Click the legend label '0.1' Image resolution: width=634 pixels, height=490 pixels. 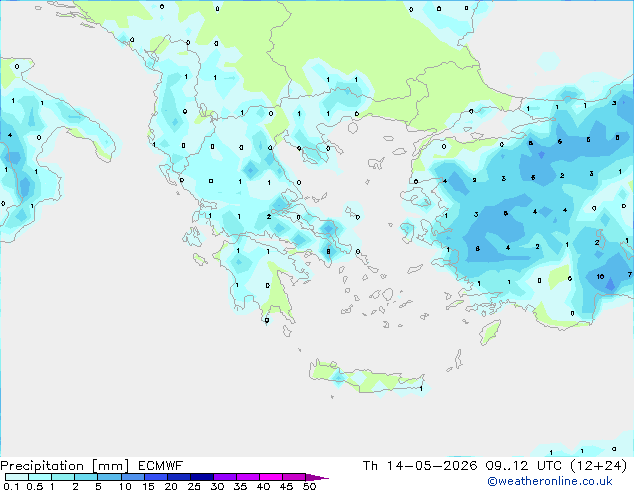coord(11,486)
